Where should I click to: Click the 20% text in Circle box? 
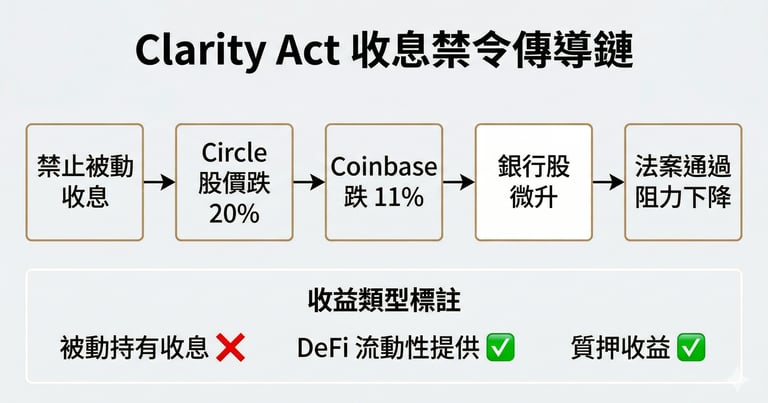point(234,212)
